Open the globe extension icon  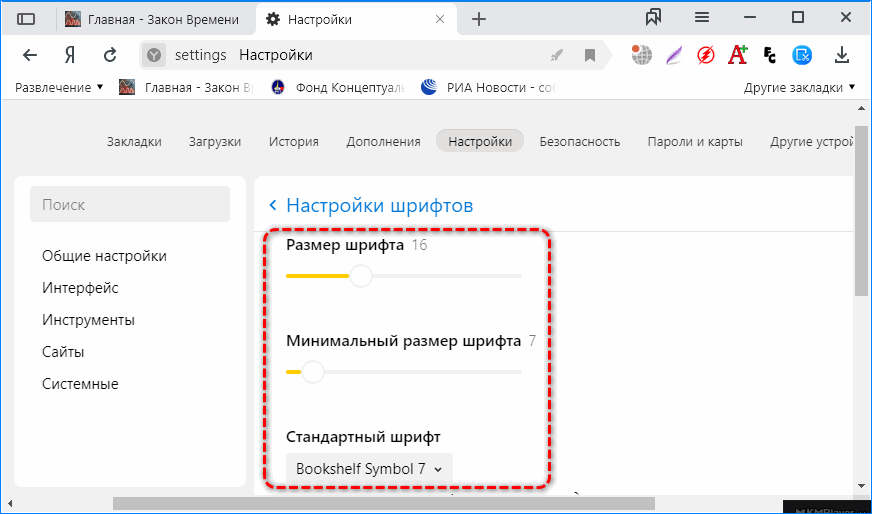pyautogui.click(x=642, y=55)
